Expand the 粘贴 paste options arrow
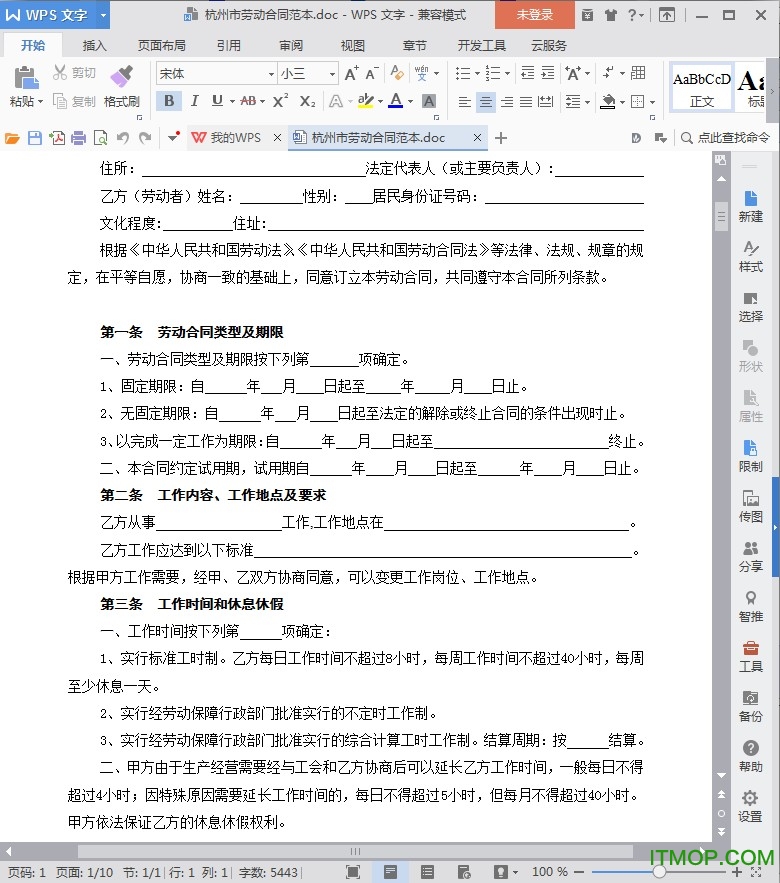 coord(40,102)
